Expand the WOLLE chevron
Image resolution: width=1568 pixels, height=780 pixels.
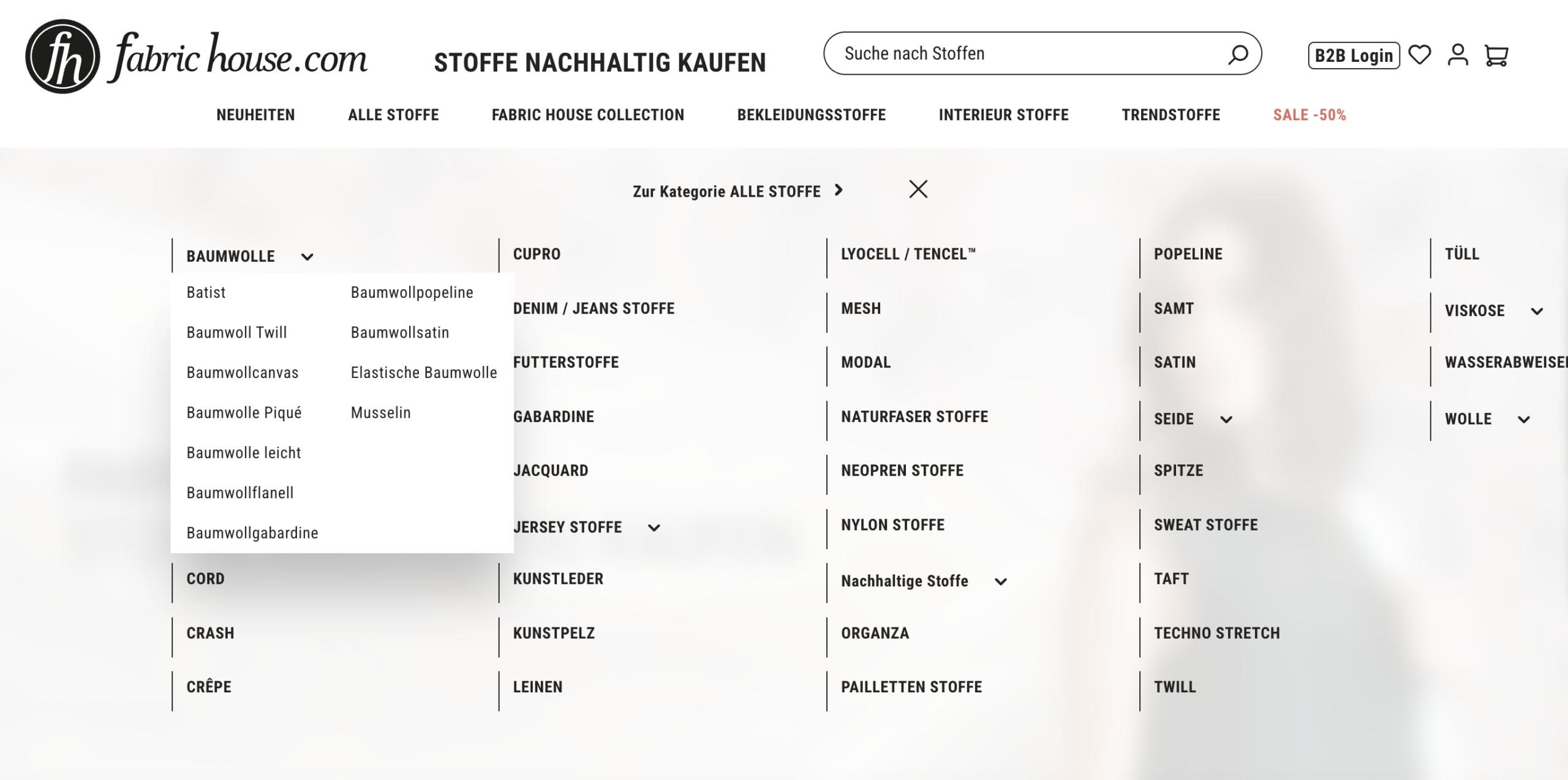1524,420
